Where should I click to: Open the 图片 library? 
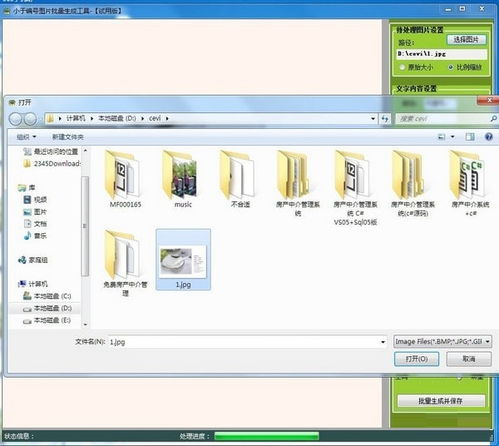click(35, 212)
